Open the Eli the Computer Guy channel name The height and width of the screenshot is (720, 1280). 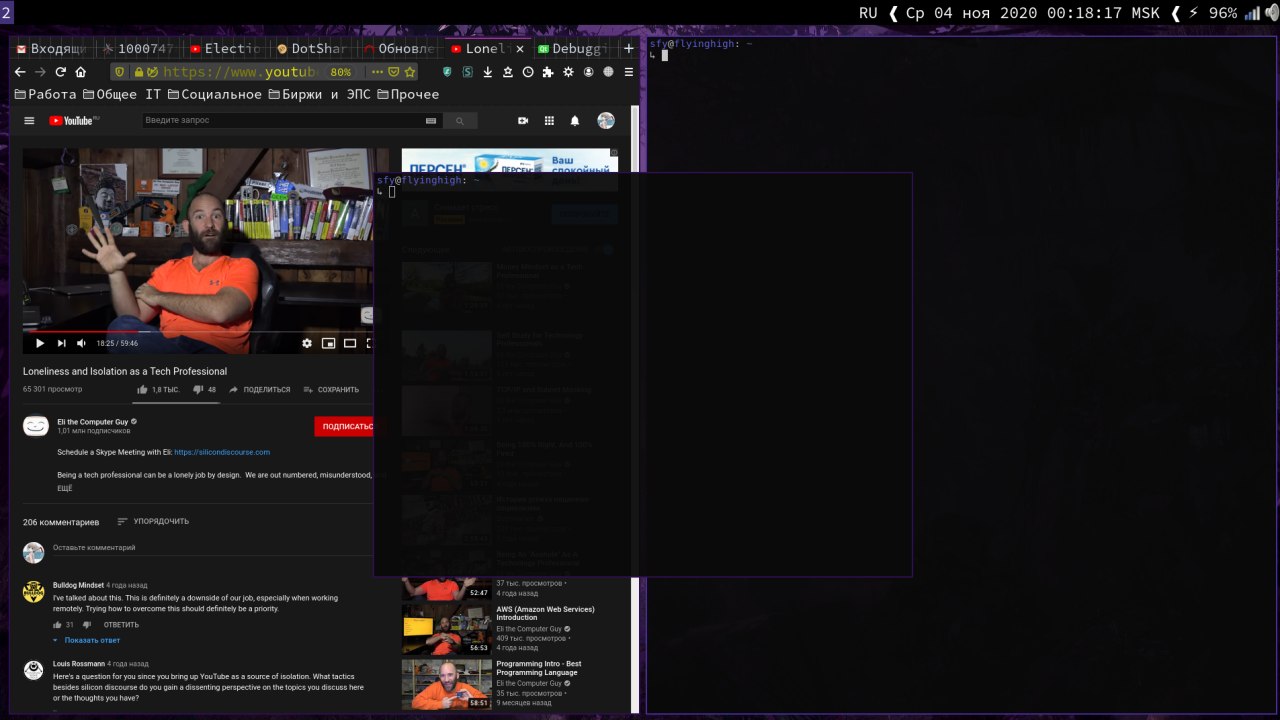pos(93,422)
